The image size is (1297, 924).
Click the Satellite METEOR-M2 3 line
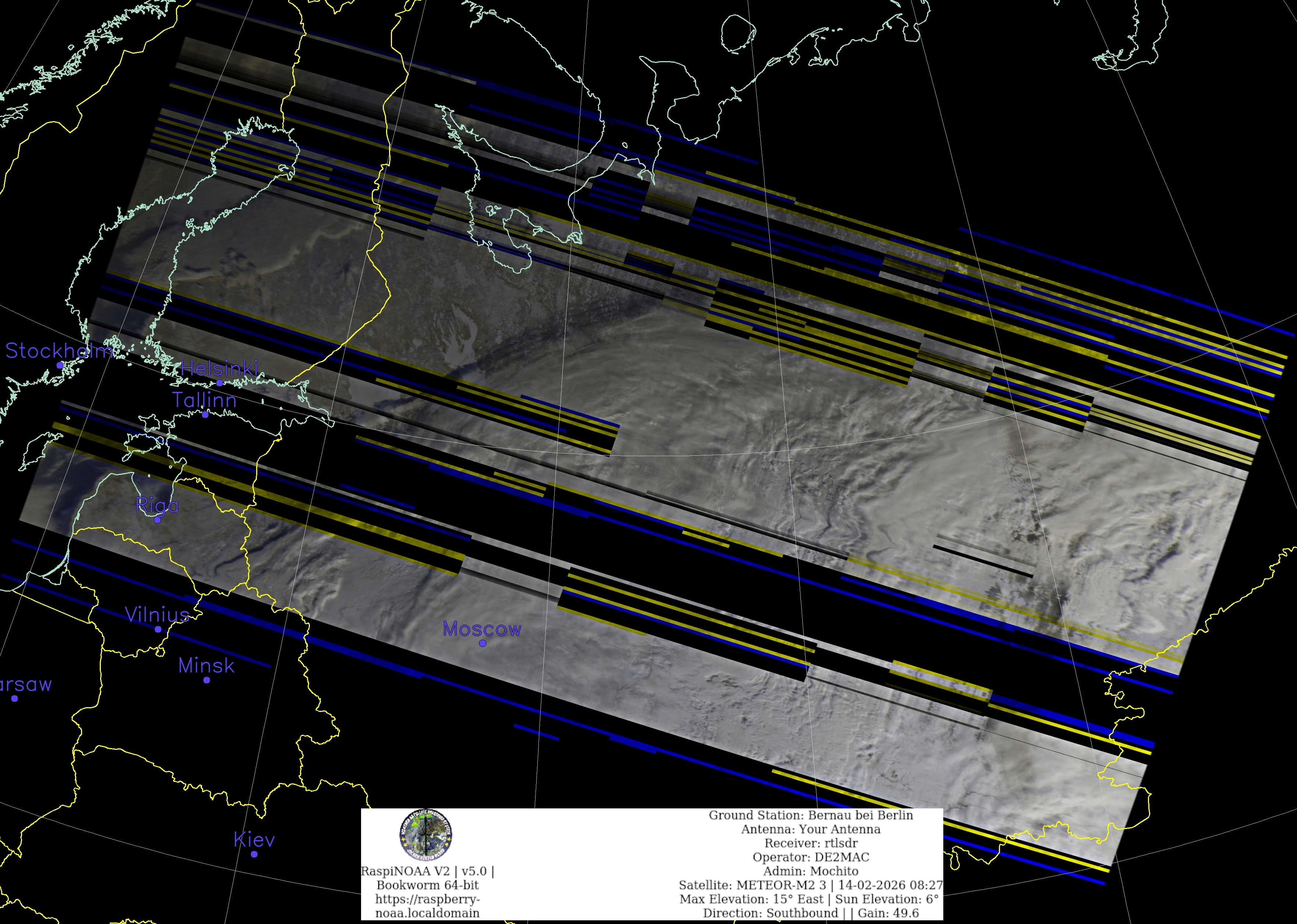click(x=810, y=885)
